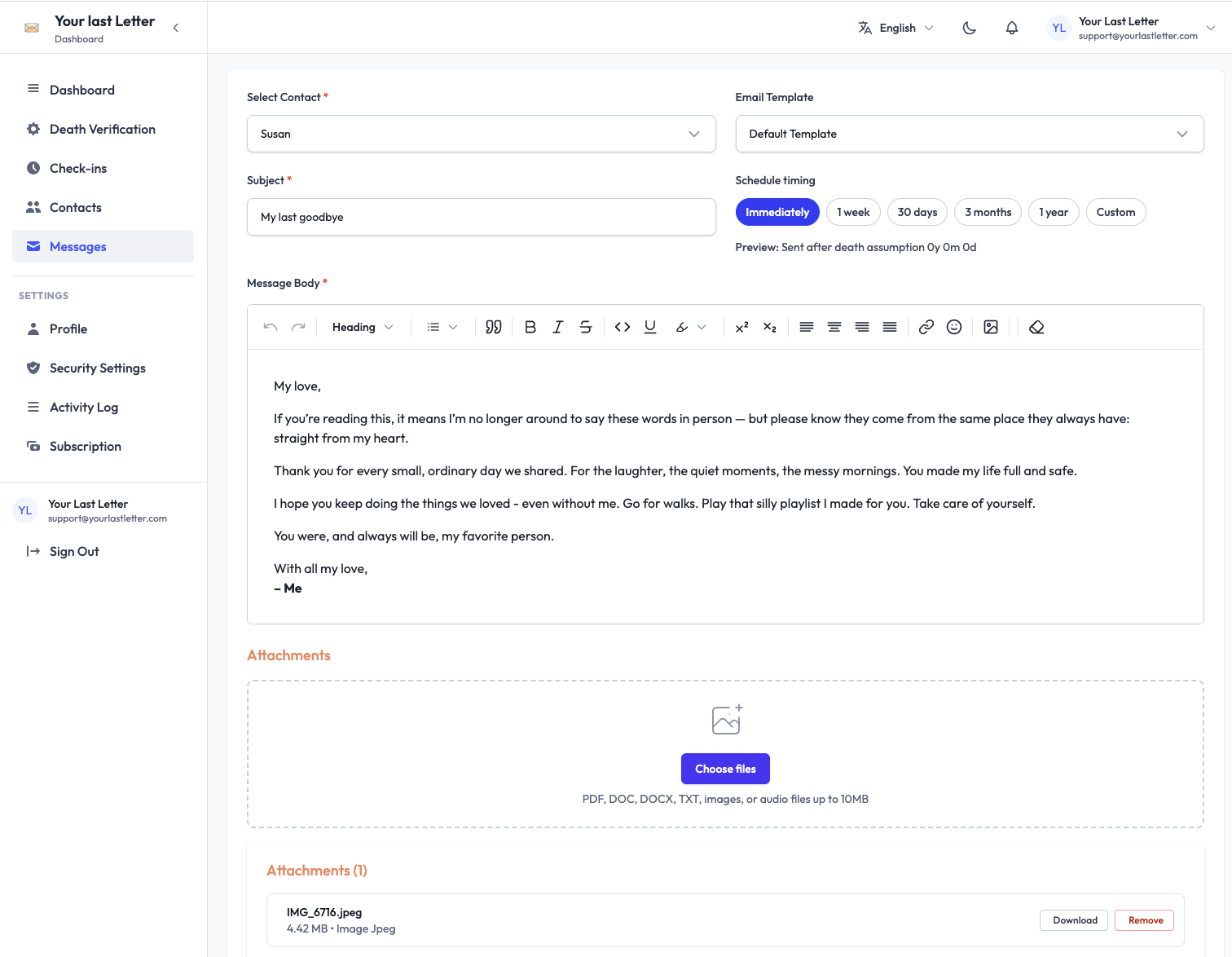Click Choose files to add an attachment

pyautogui.click(x=725, y=768)
